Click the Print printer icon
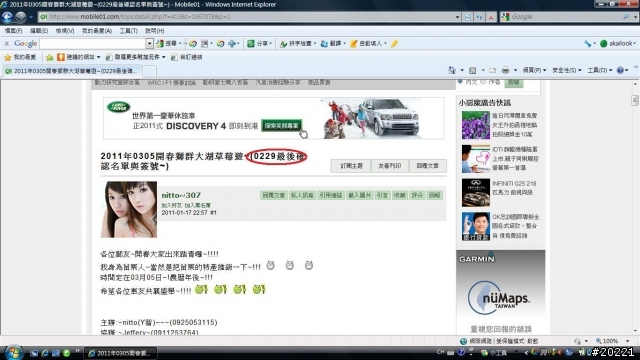The image size is (640, 360). (505, 70)
